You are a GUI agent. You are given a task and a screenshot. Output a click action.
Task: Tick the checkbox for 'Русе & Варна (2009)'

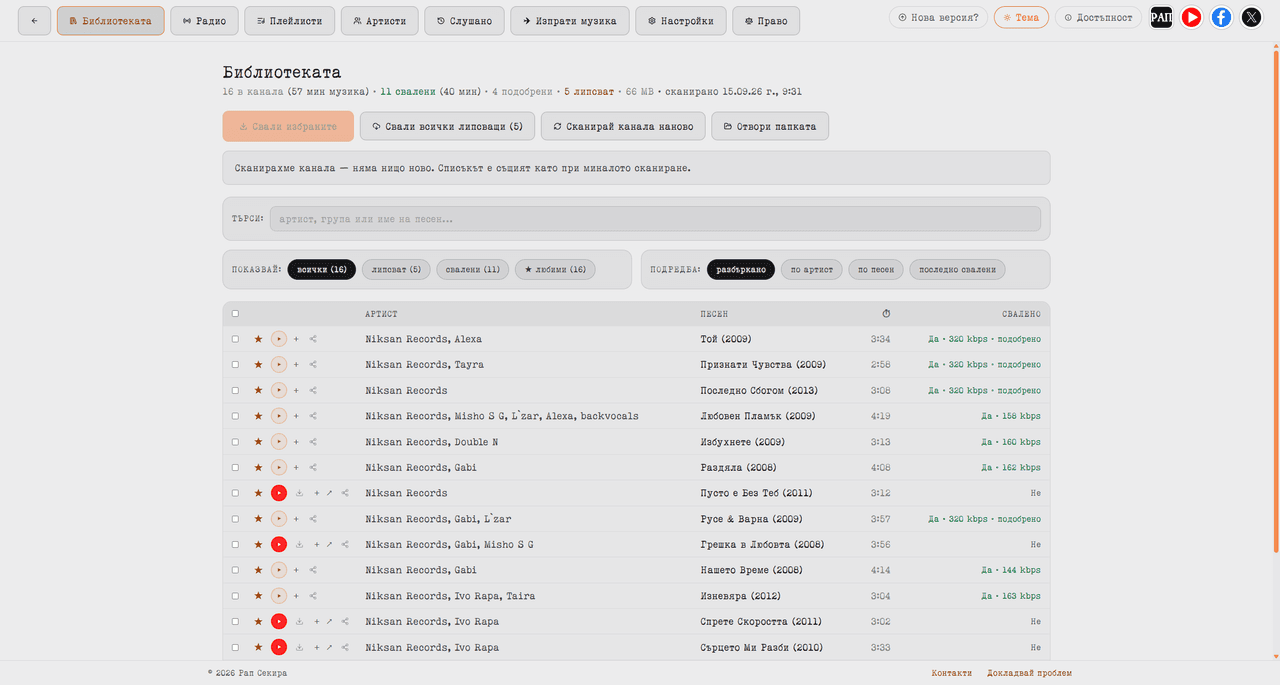(x=236, y=519)
